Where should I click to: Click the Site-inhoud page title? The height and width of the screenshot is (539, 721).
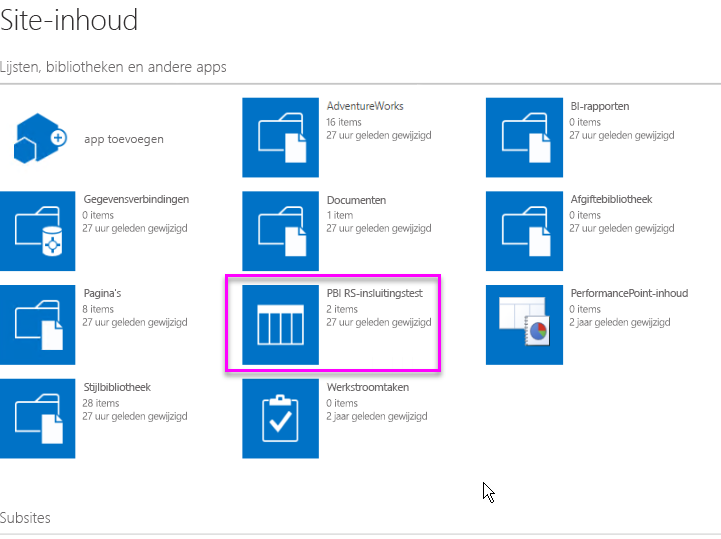click(69, 20)
